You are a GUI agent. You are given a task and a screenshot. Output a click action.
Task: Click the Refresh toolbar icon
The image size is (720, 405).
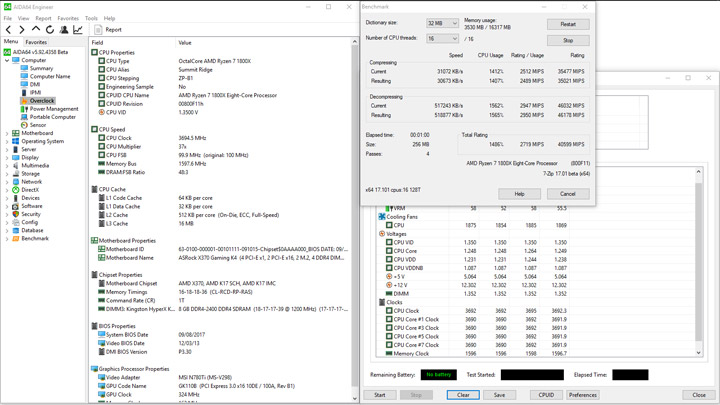tap(50, 29)
